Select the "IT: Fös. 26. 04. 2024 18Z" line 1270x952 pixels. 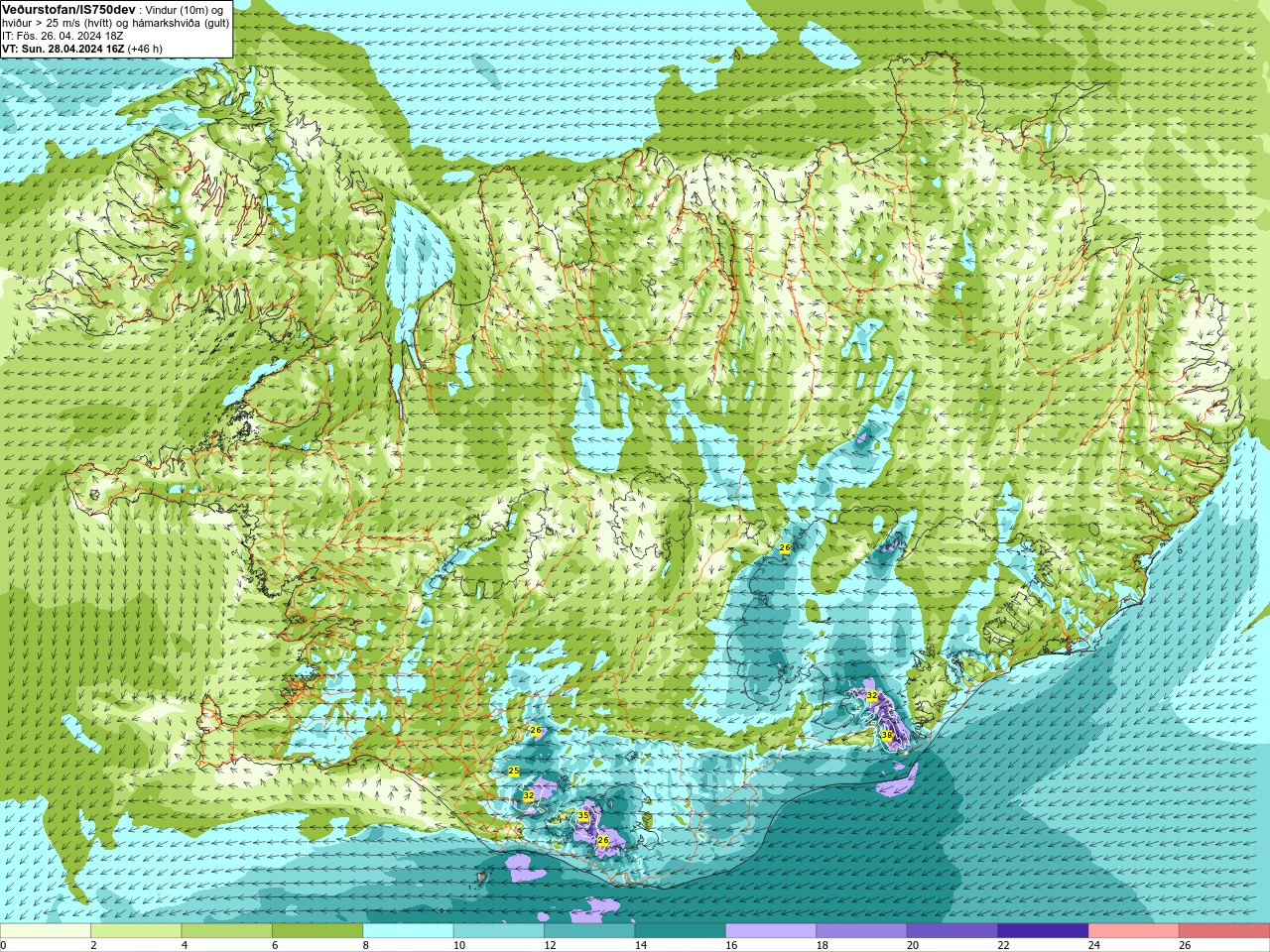[x=63, y=36]
